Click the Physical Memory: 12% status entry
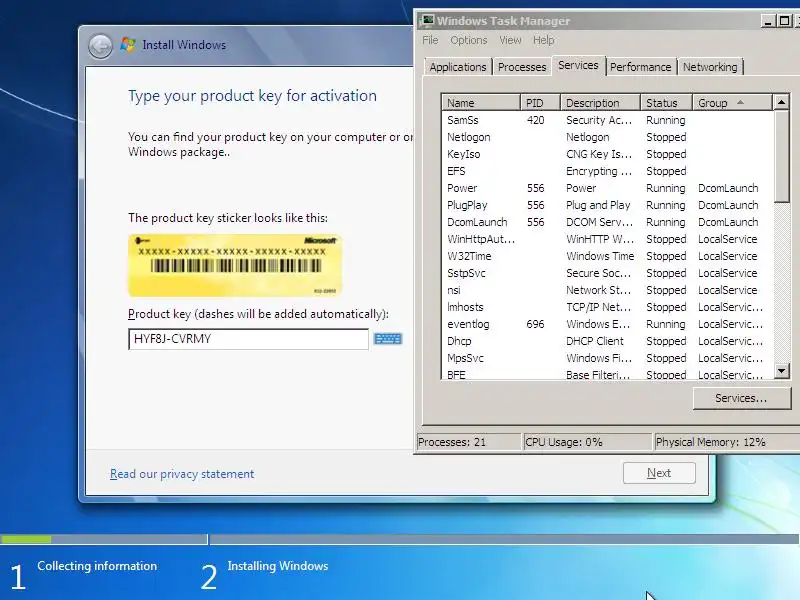 (x=727, y=442)
